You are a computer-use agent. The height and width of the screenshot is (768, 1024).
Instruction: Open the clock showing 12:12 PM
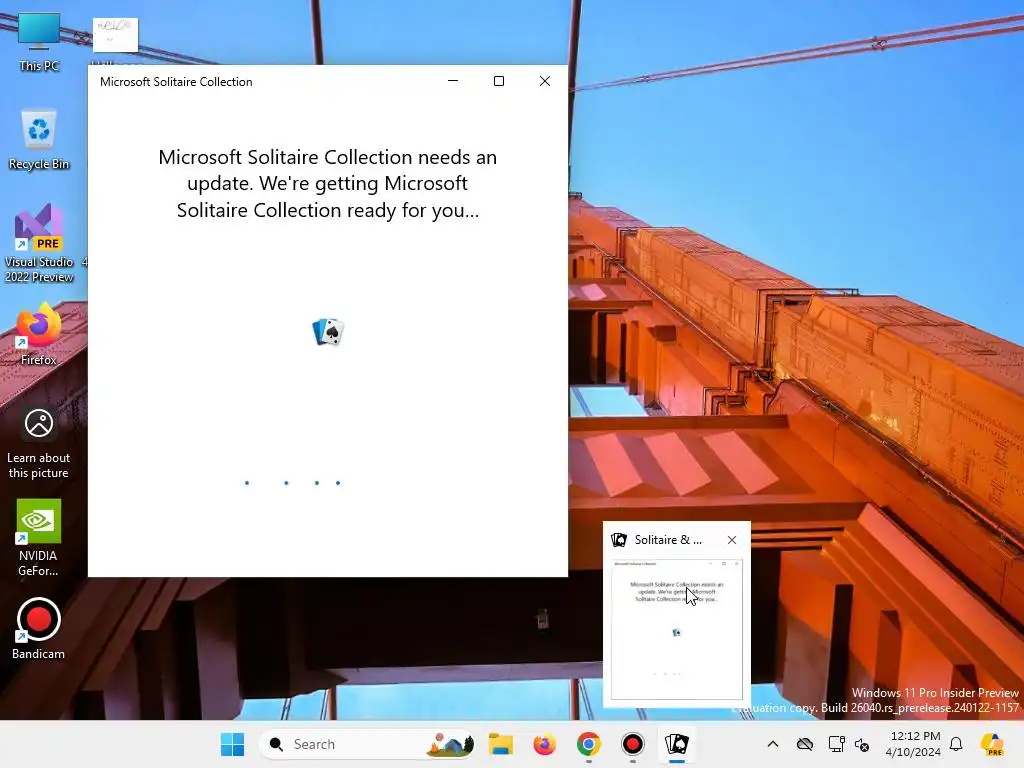(x=914, y=744)
